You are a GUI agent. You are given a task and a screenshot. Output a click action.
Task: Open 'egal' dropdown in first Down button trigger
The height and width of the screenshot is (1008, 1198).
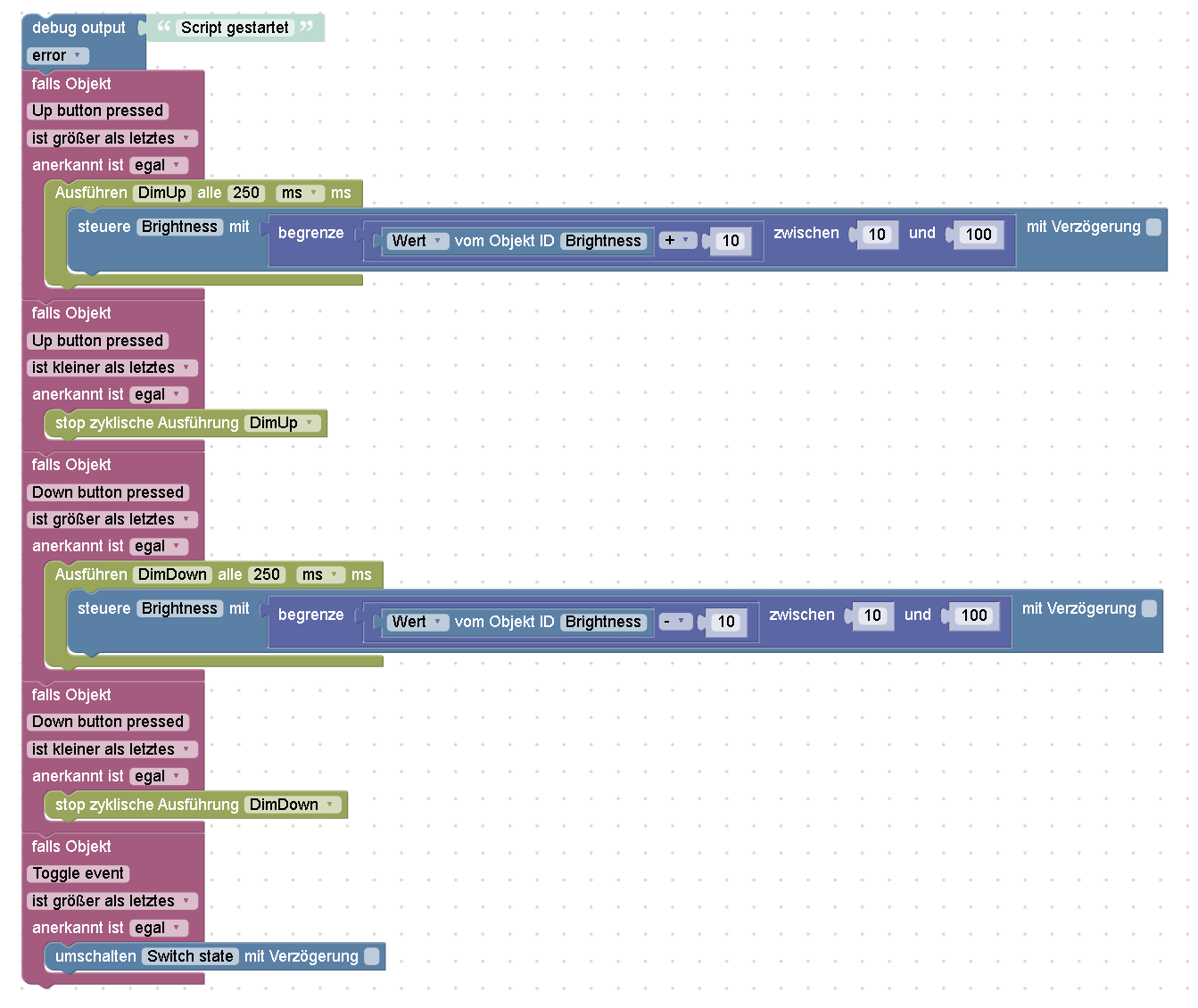coord(159,546)
